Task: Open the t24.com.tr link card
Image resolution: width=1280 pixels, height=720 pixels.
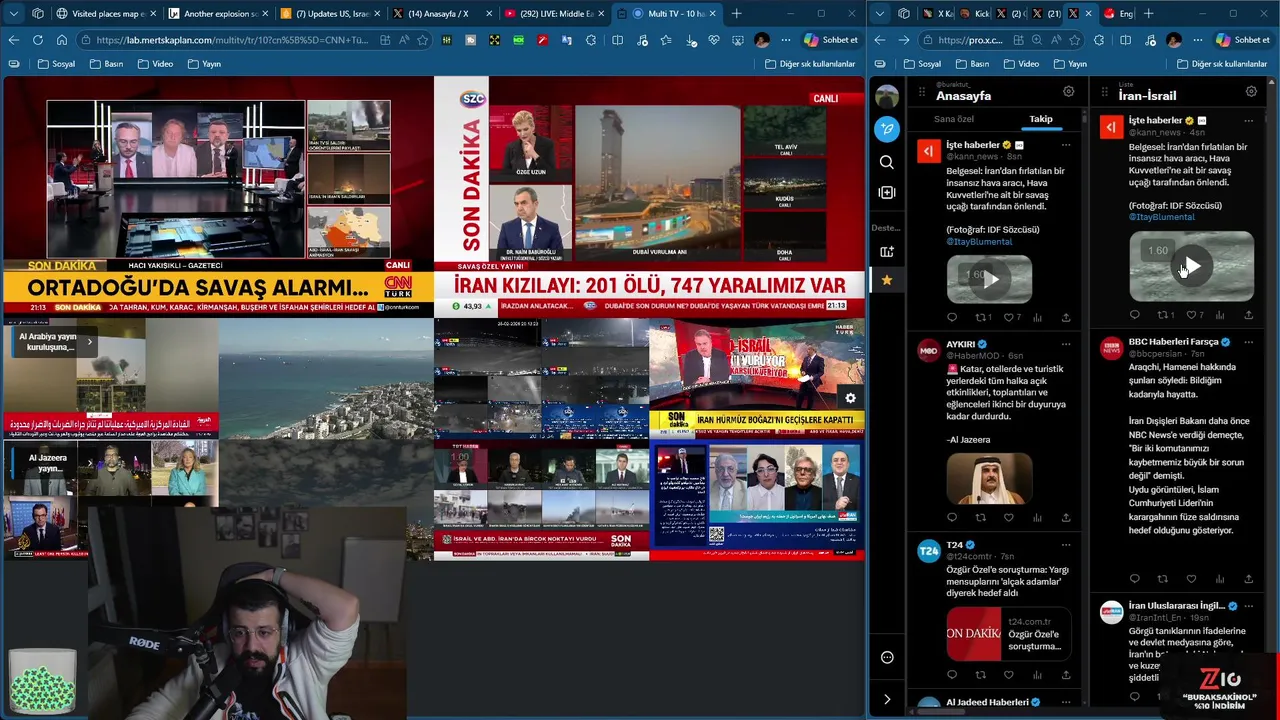Action: point(1009,633)
